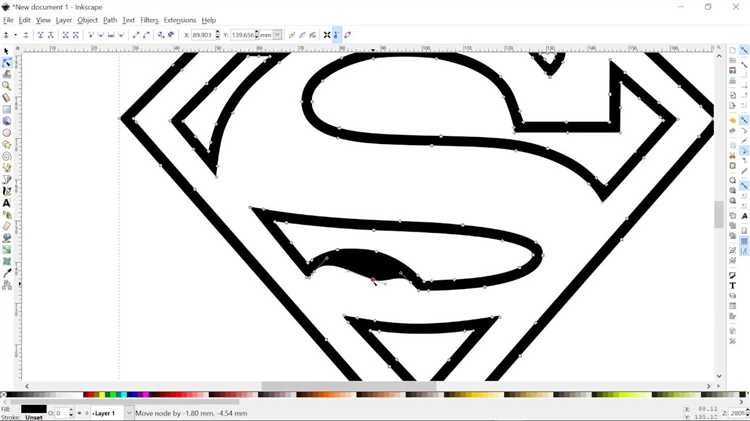Select the Ellipse tool
This screenshot has width=750, height=421.
pos(6,133)
